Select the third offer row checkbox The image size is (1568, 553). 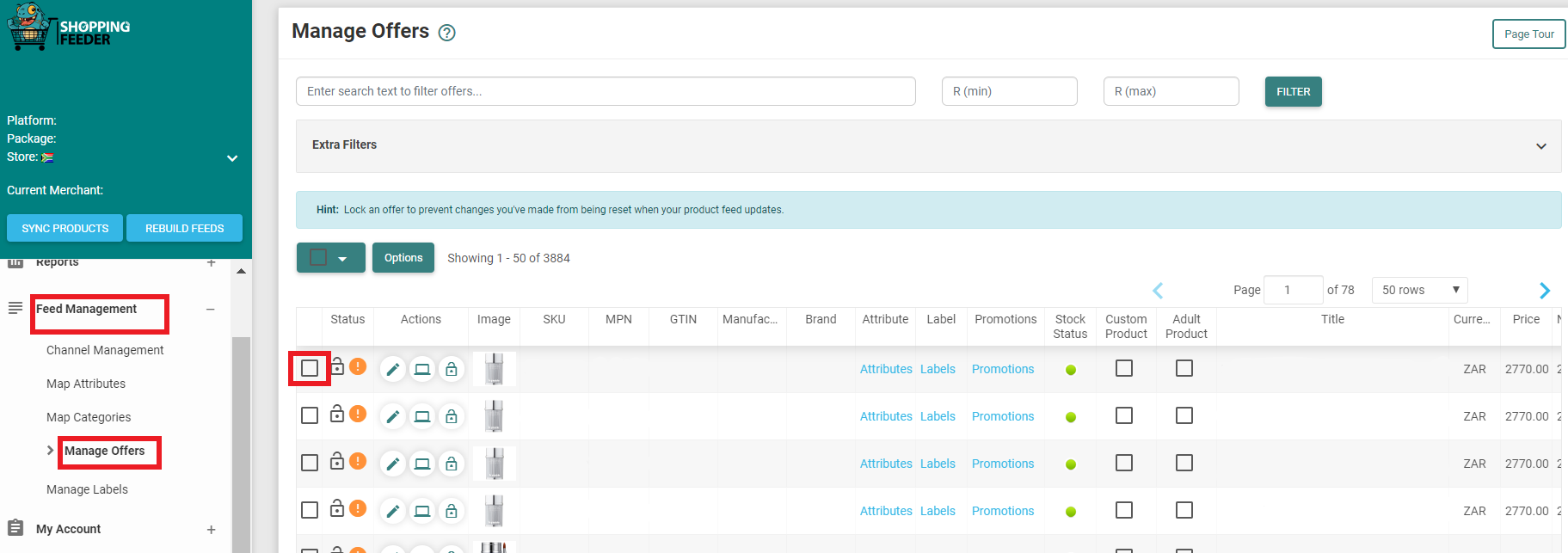(310, 463)
